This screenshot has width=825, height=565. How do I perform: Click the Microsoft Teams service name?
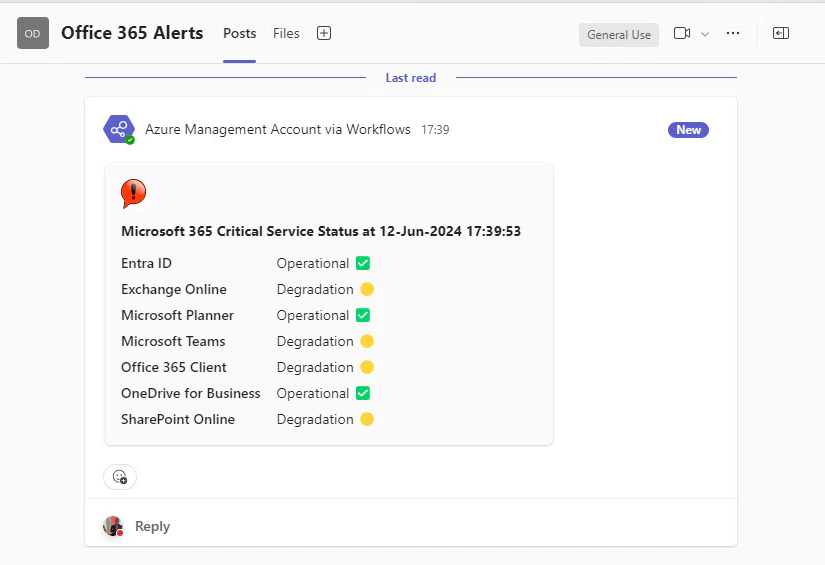tap(173, 341)
